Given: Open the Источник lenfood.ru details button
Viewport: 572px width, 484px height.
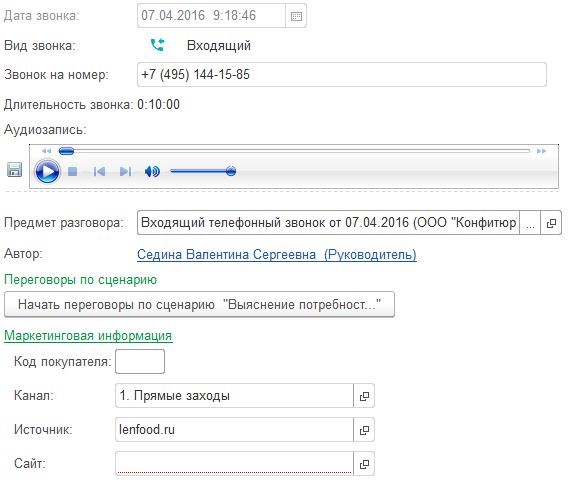Looking at the screenshot, I should pyautogui.click(x=364, y=430).
